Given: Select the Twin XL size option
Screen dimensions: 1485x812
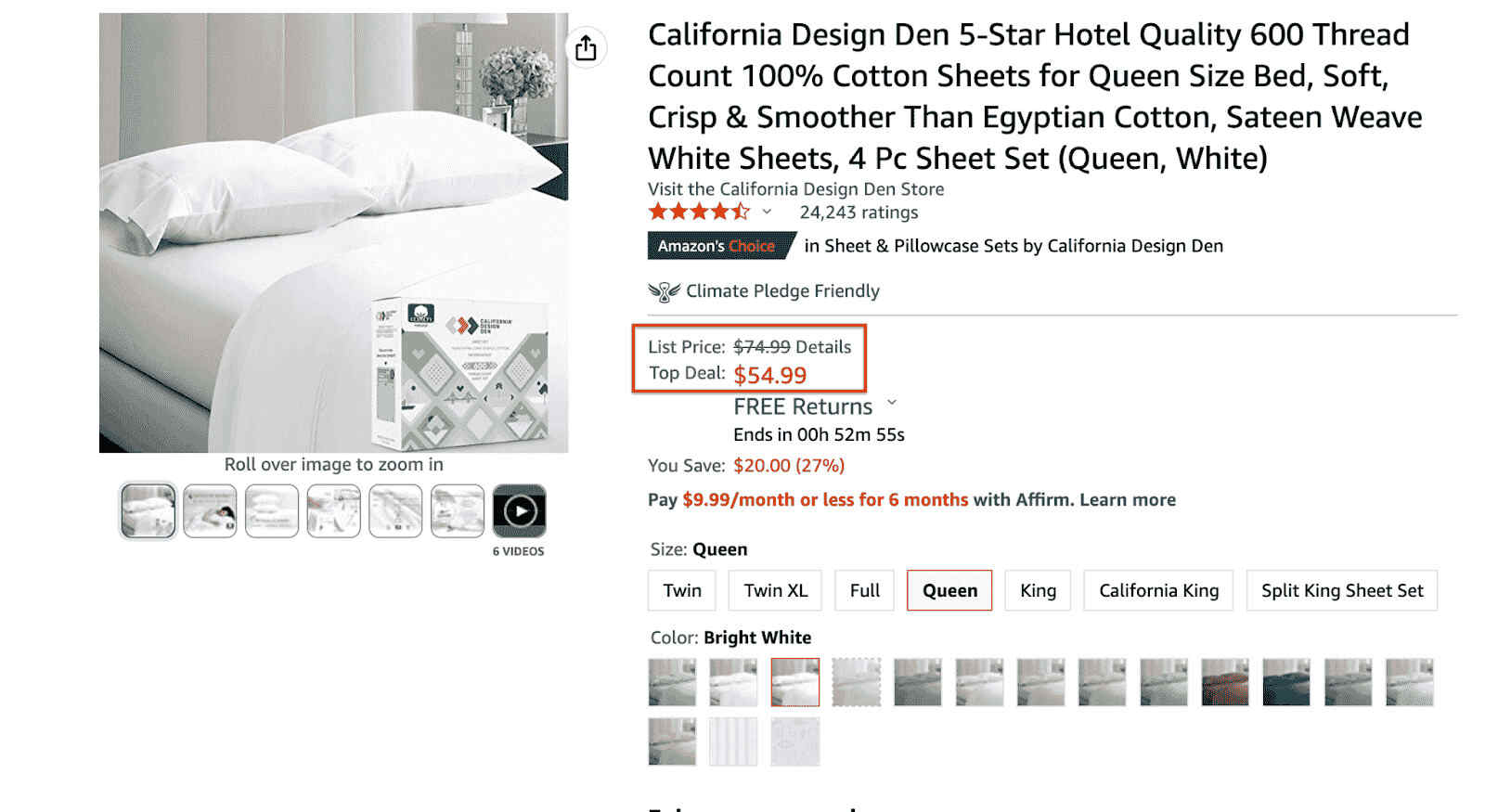Looking at the screenshot, I should pos(775,590).
